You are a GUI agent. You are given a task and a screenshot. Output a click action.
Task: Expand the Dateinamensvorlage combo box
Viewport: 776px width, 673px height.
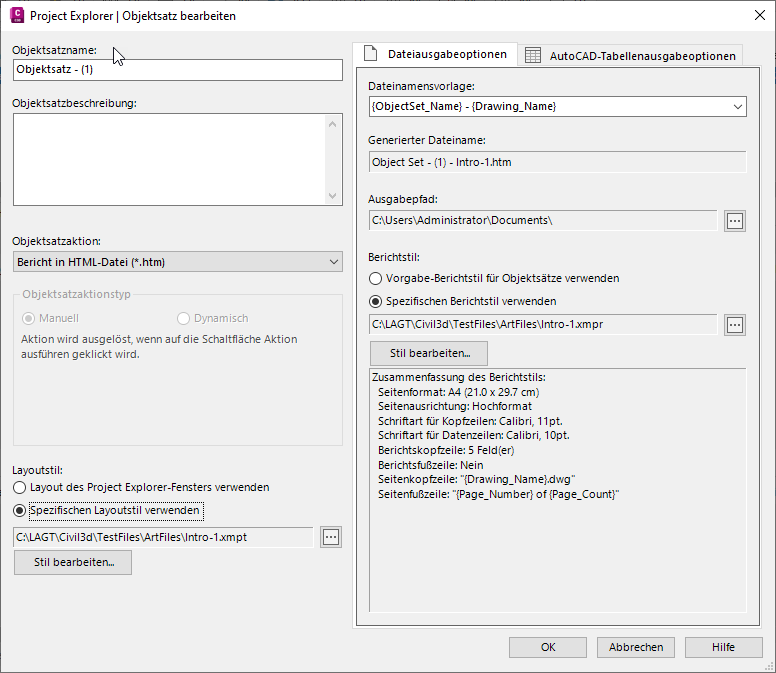pyautogui.click(x=738, y=106)
